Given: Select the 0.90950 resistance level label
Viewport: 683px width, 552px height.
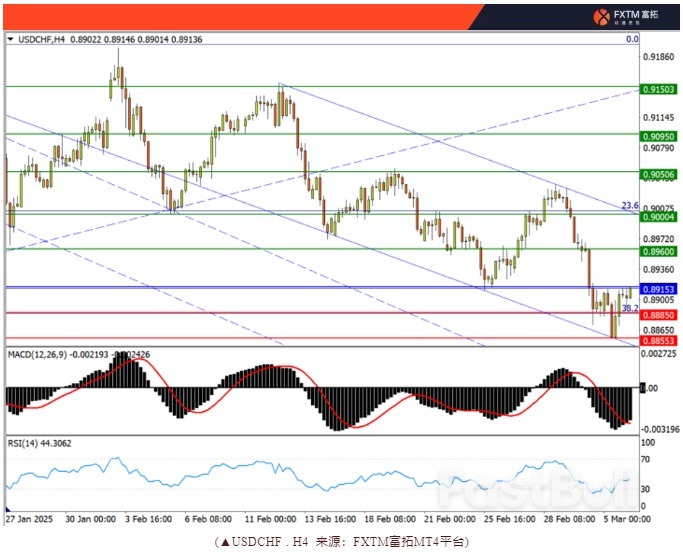Looking at the screenshot, I should 660,135.
